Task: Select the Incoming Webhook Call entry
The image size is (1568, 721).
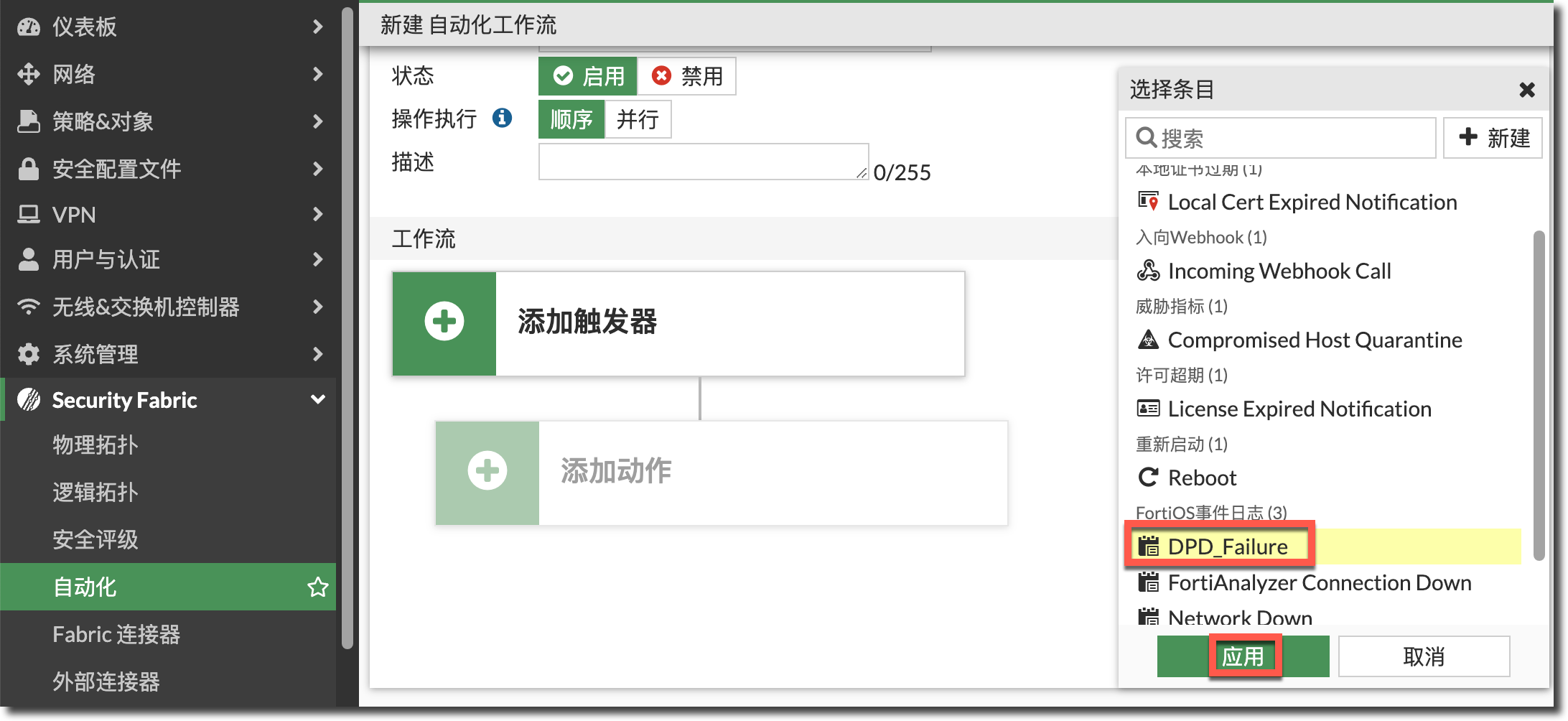Action: tap(1279, 271)
